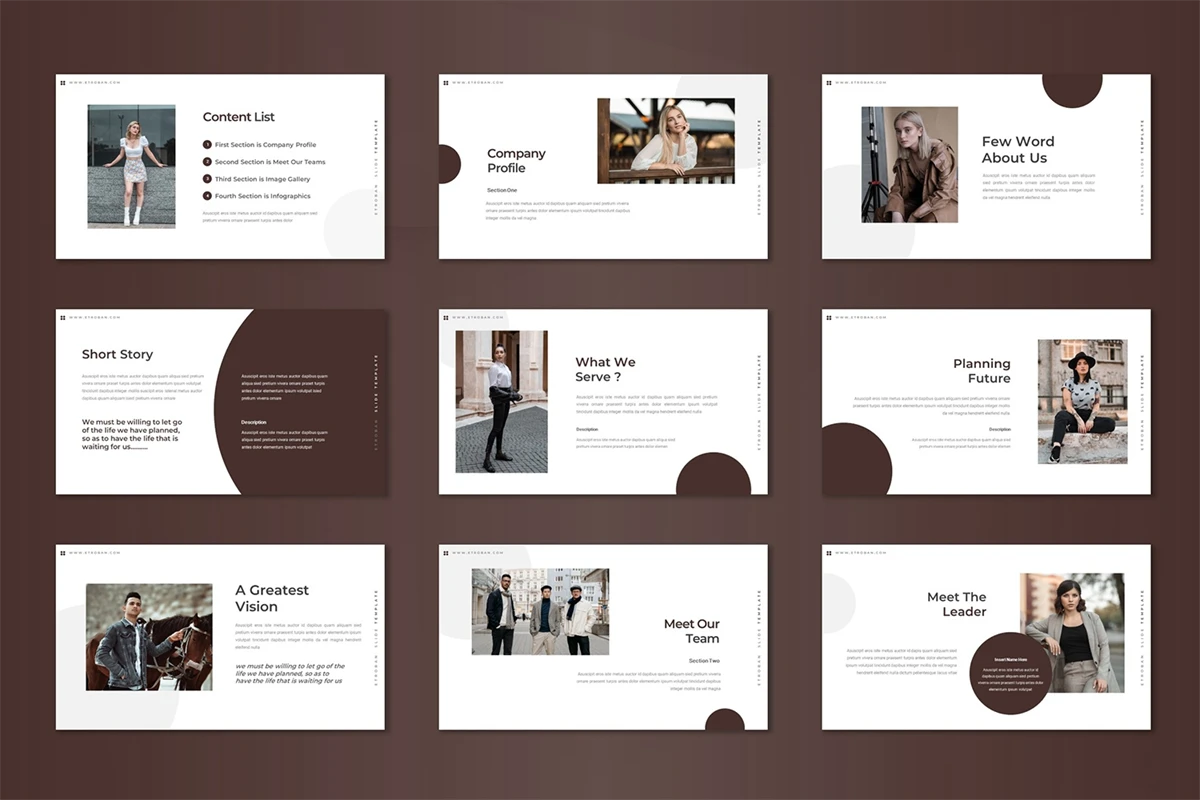Click the "Planning Future" title text
The image size is (1200, 800).
click(981, 371)
